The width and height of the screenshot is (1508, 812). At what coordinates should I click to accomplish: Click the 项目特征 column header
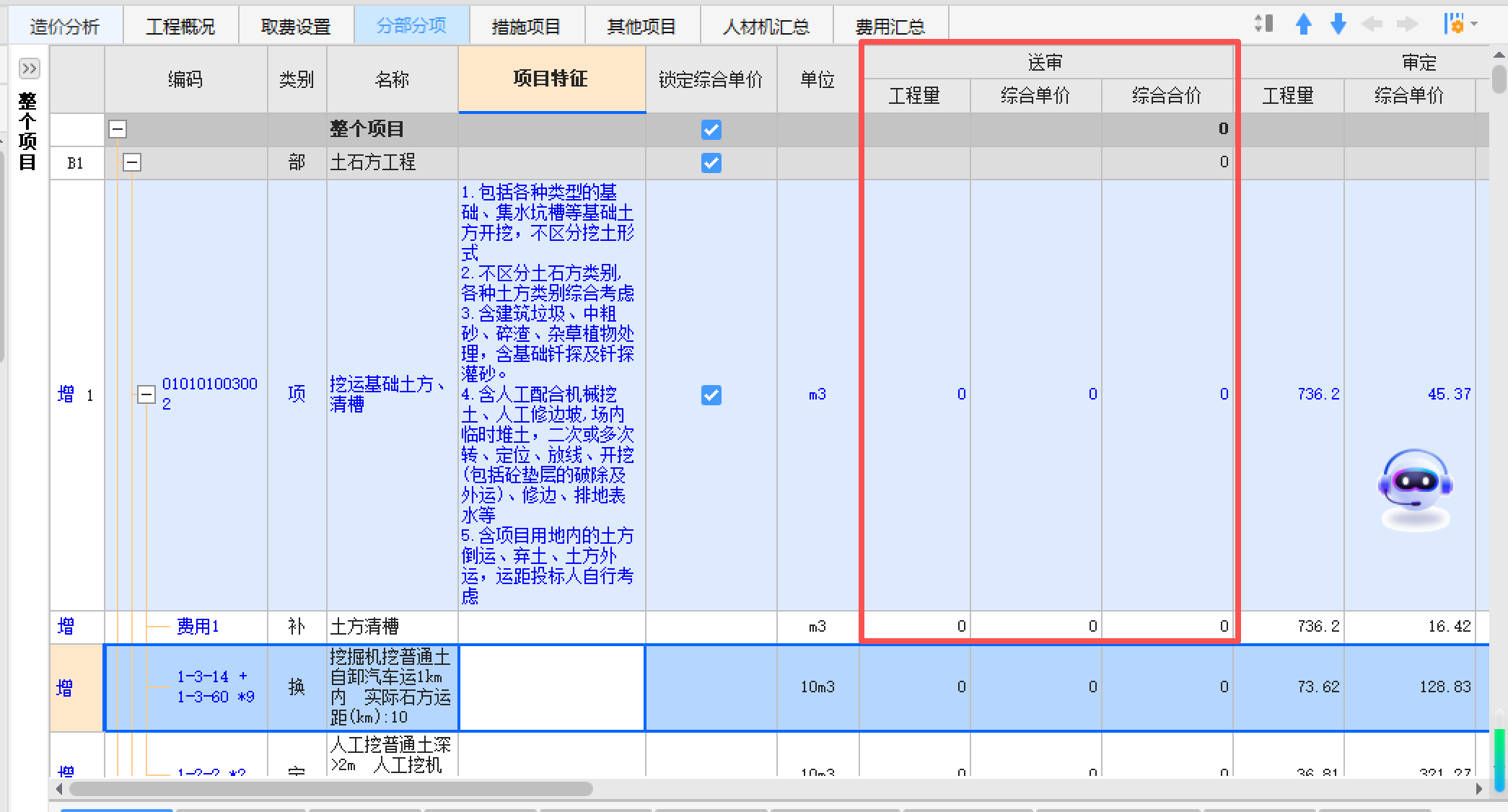click(x=551, y=79)
